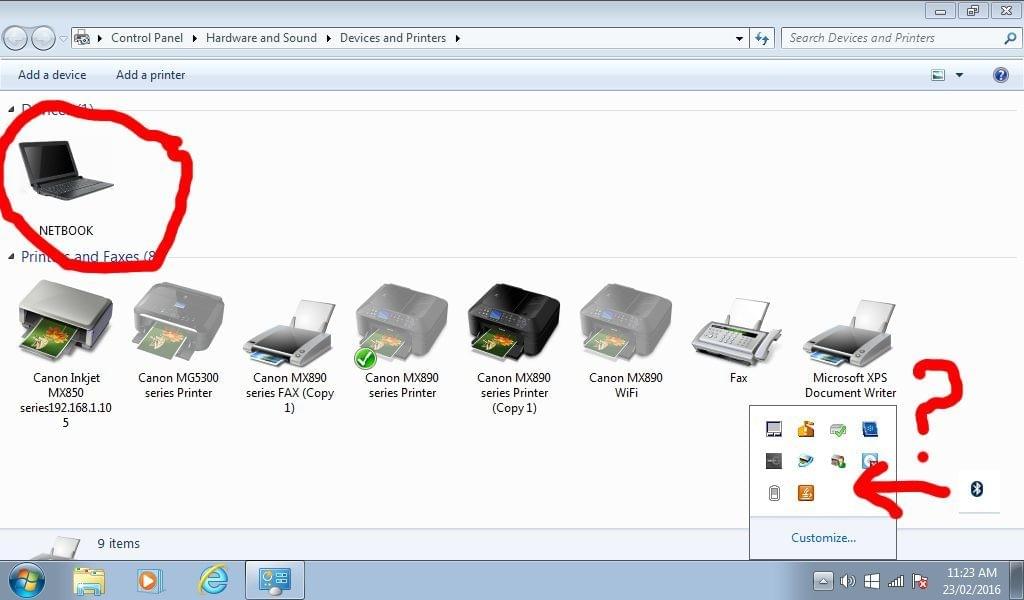Collapse the Devices group

11,109
